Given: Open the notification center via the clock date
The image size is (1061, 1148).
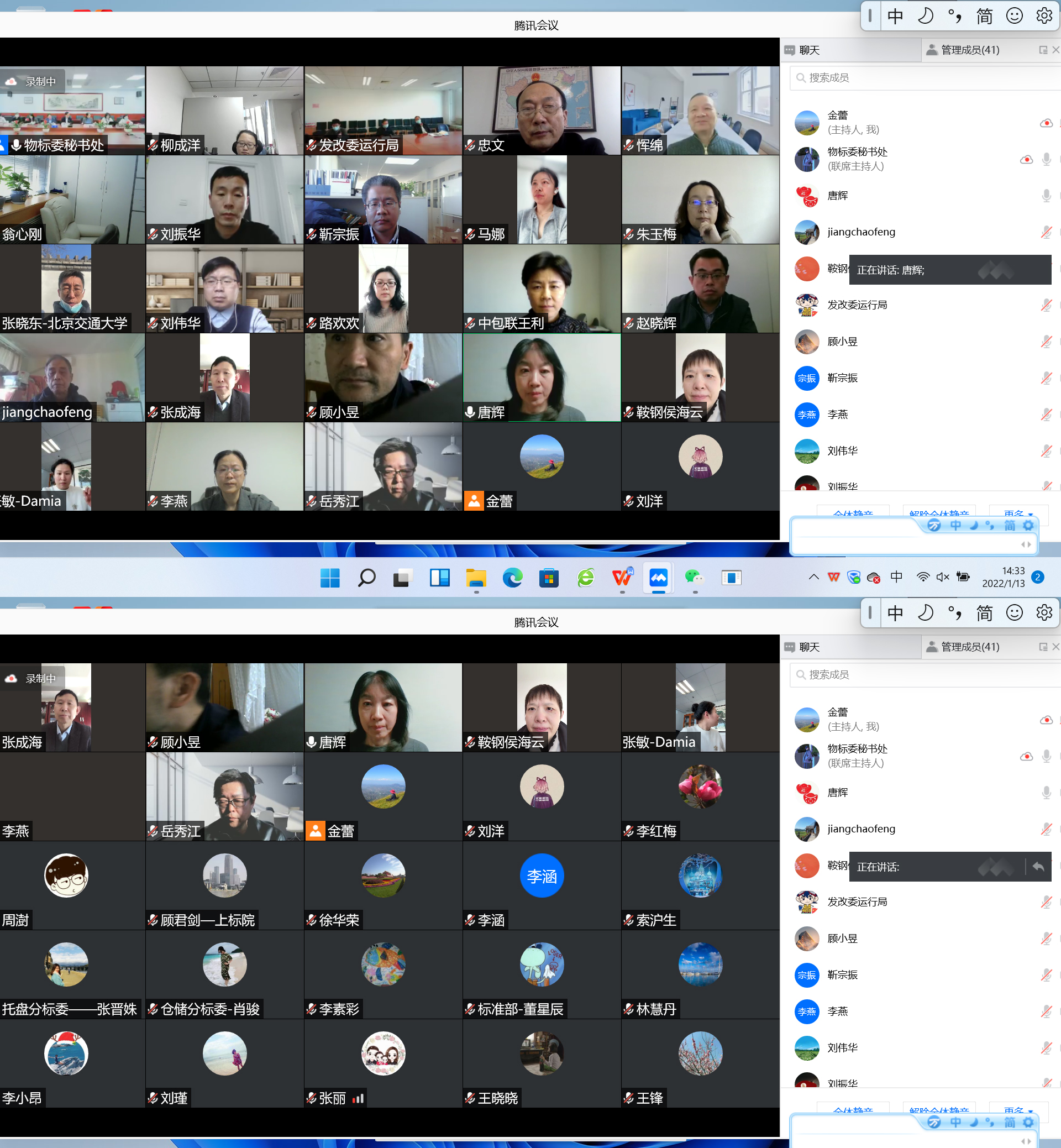Looking at the screenshot, I should (x=1003, y=577).
